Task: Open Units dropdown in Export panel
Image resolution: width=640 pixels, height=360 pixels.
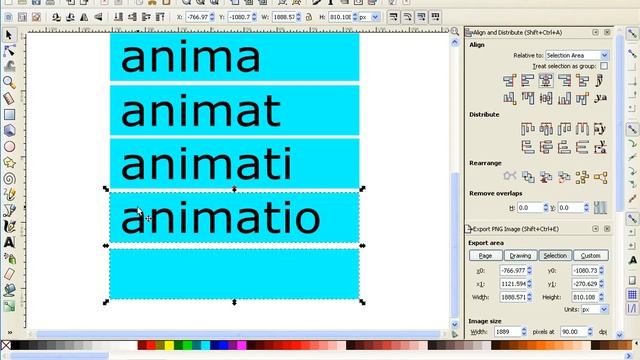Action: coord(595,309)
